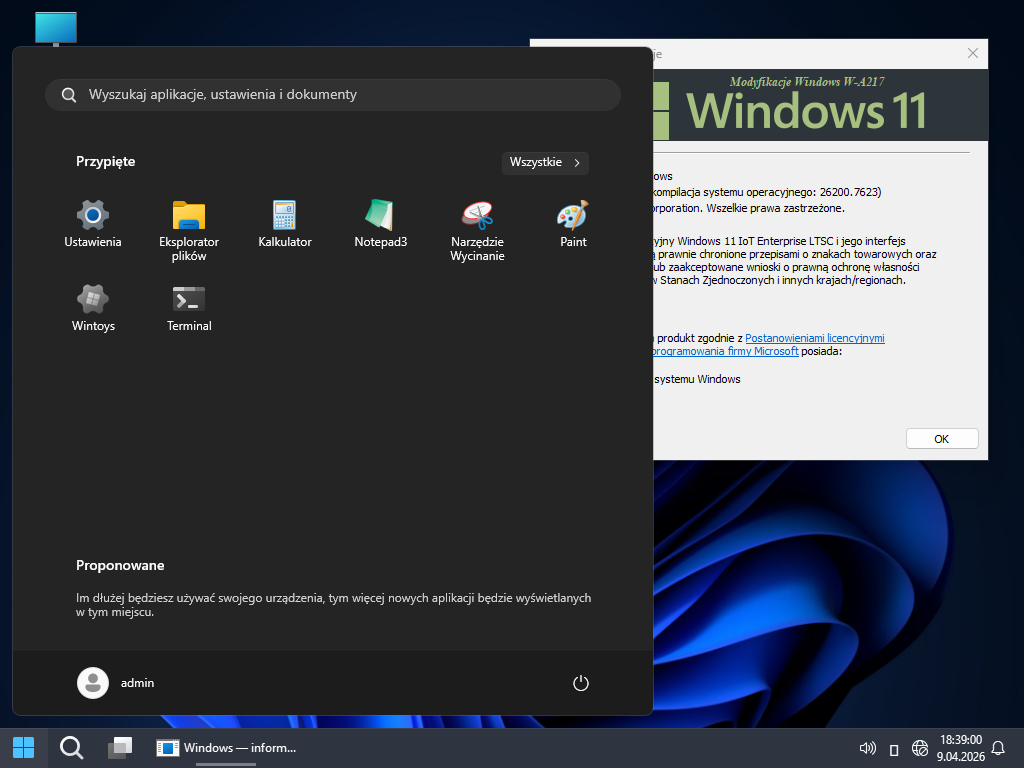1024x768 pixels.
Task: Launch the Paint app
Action: (x=573, y=223)
